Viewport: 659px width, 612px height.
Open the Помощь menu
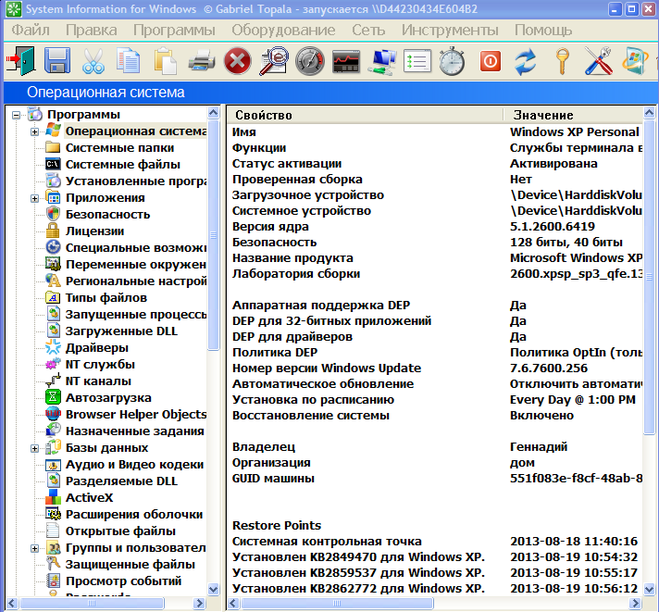pos(543,30)
